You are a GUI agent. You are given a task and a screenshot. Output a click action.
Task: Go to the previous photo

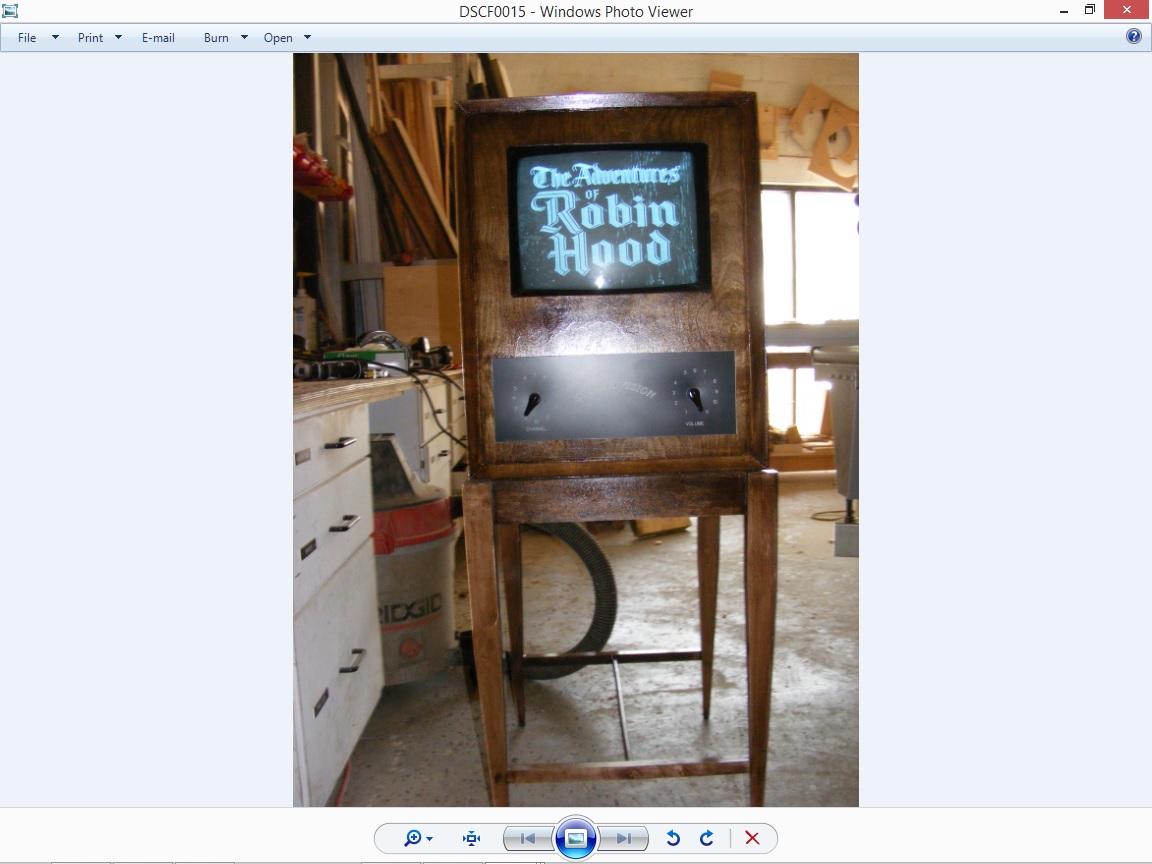click(x=528, y=838)
